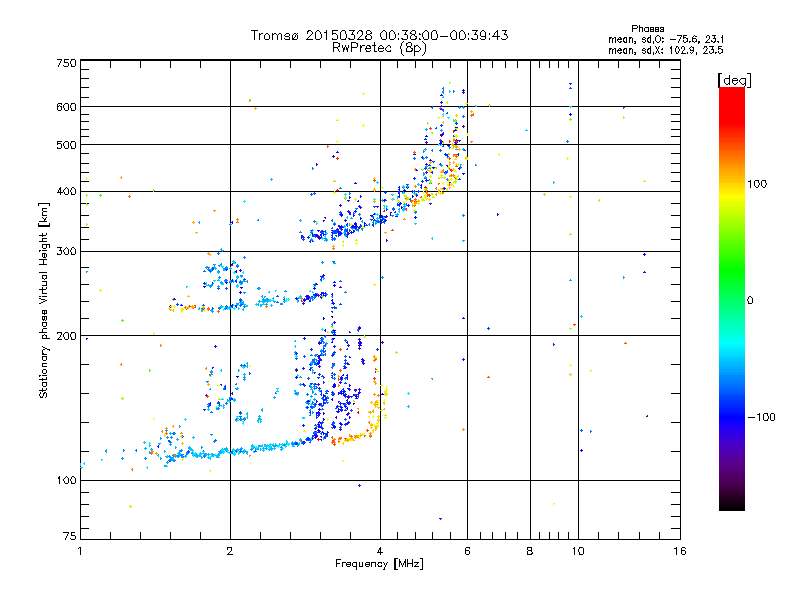Click x-axis tick label '1'
The image size is (800, 600).
pos(80,551)
